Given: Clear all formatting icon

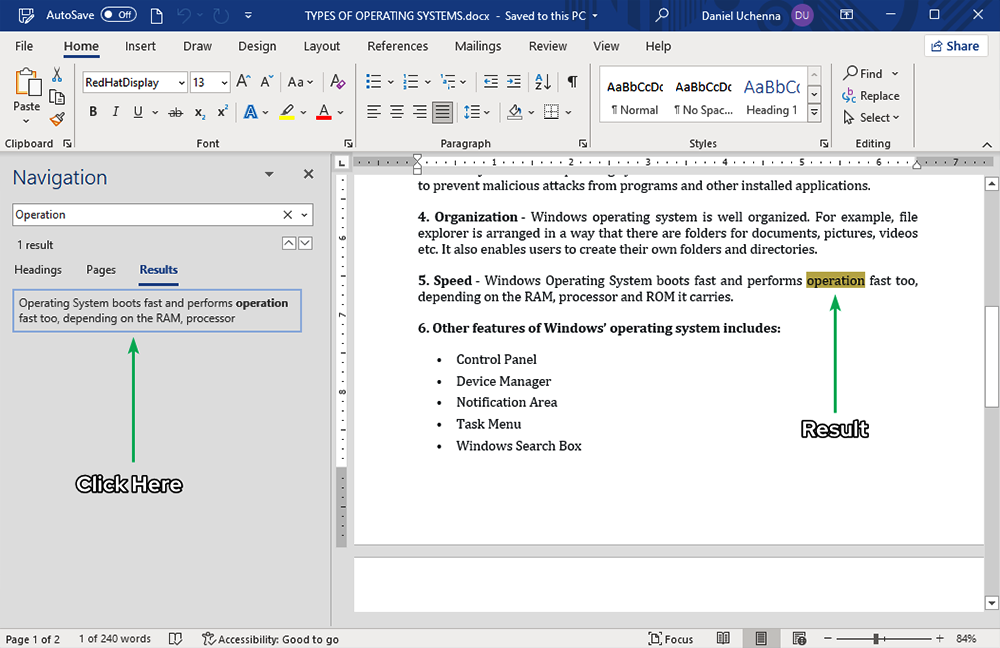Looking at the screenshot, I should pyautogui.click(x=337, y=82).
